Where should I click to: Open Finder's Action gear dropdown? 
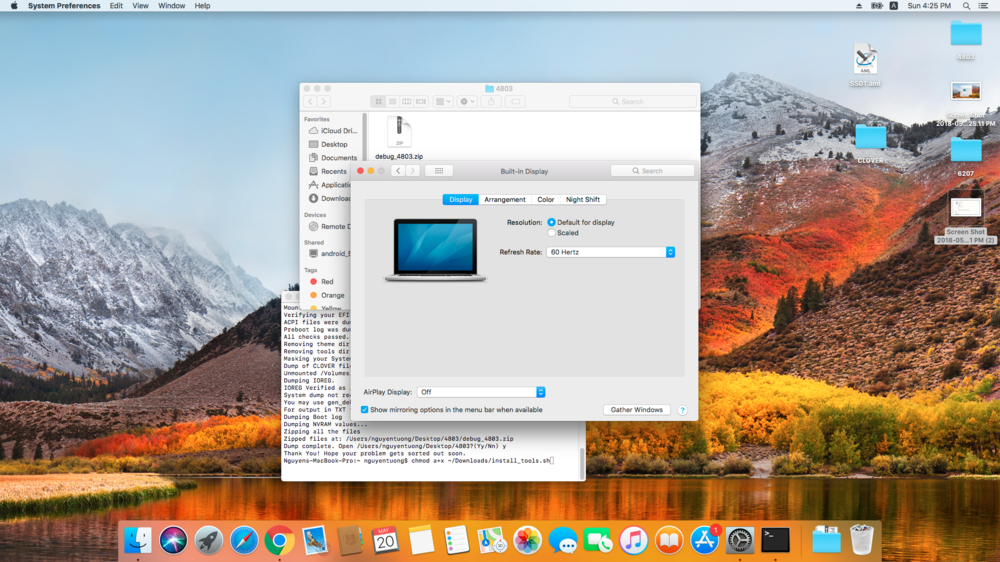click(467, 102)
